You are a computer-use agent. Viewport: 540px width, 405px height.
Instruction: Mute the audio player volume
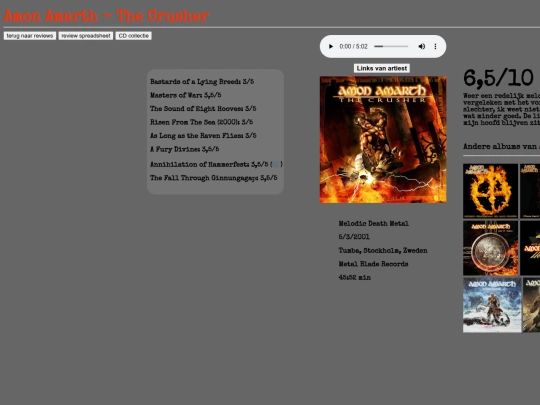(422, 46)
